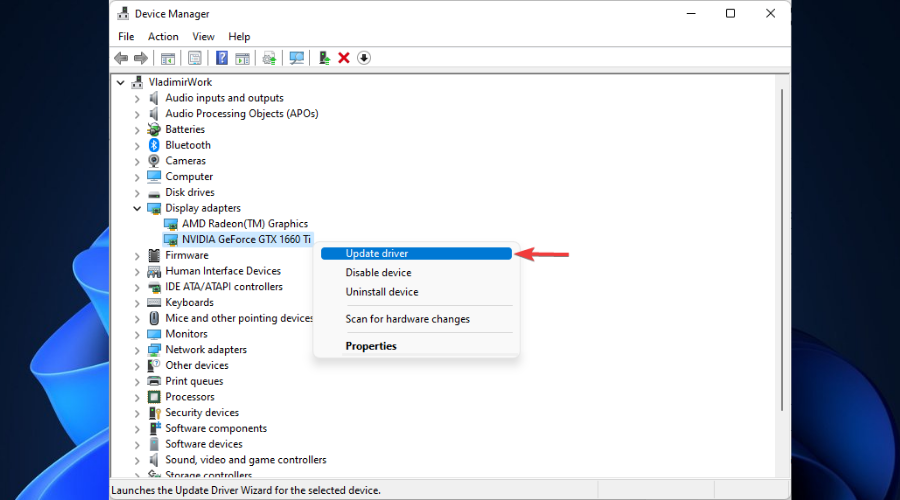Image resolution: width=900 pixels, height=500 pixels.
Task: Open the Action menu
Action: point(163,37)
